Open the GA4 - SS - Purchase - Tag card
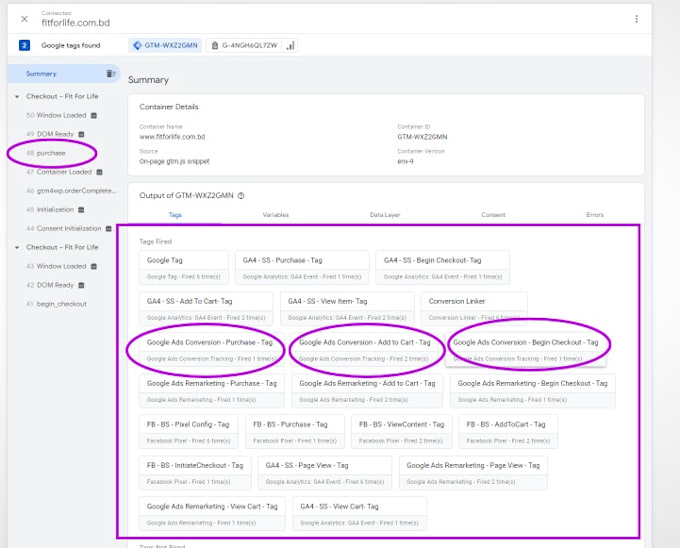 302,267
